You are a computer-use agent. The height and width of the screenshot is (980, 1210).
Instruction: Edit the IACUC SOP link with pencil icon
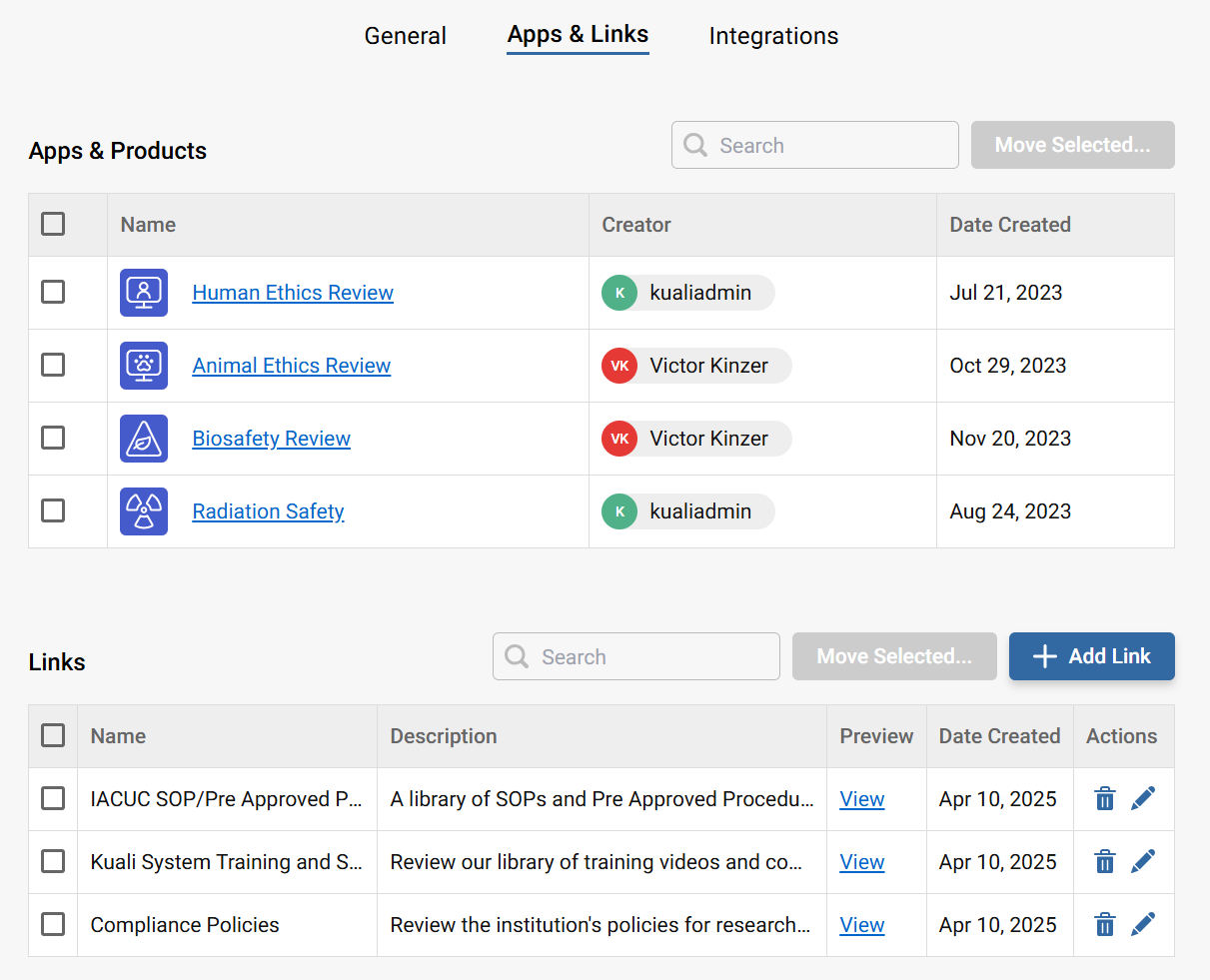pos(1143,797)
